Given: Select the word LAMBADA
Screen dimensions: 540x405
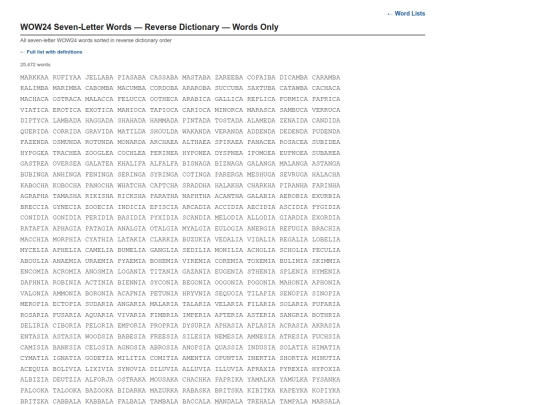Looking at the screenshot, I should click(67, 121).
